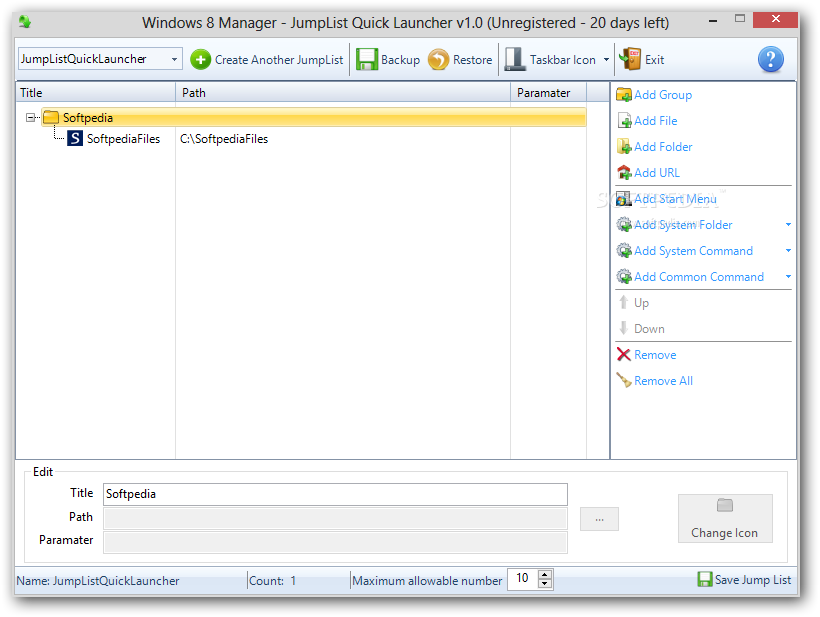Click the Add Group link
Screen dimensions: 820x617
pos(663,95)
